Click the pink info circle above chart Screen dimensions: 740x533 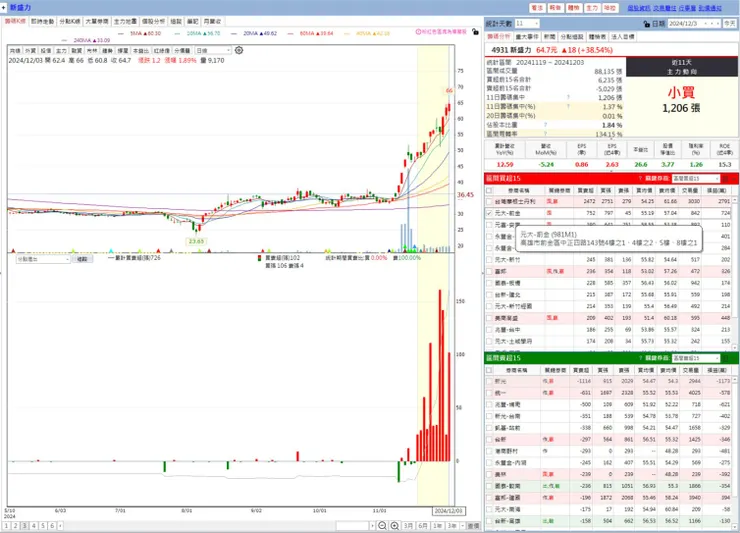click(x=418, y=32)
